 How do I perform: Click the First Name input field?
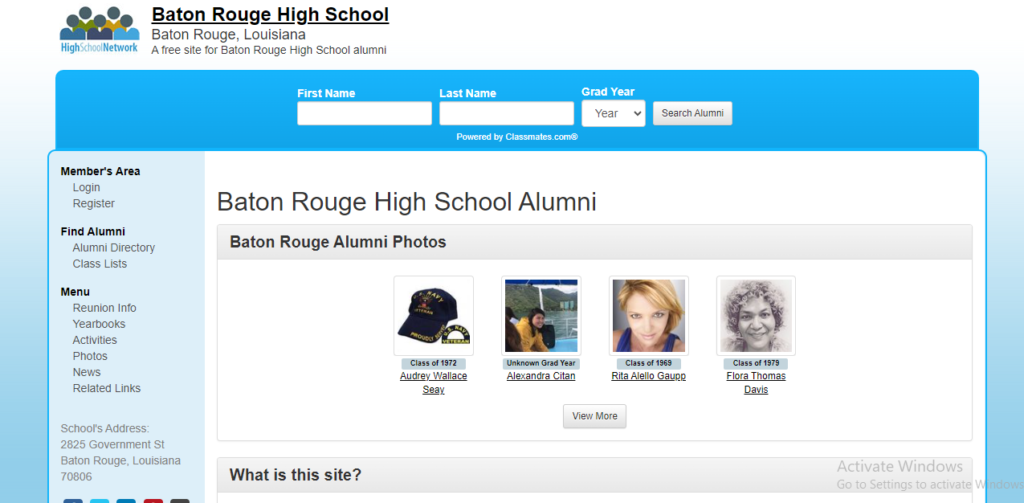click(x=364, y=114)
